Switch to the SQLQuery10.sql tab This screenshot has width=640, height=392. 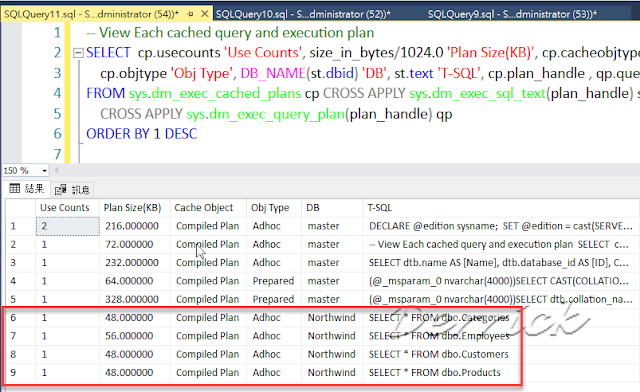pyautogui.click(x=303, y=14)
